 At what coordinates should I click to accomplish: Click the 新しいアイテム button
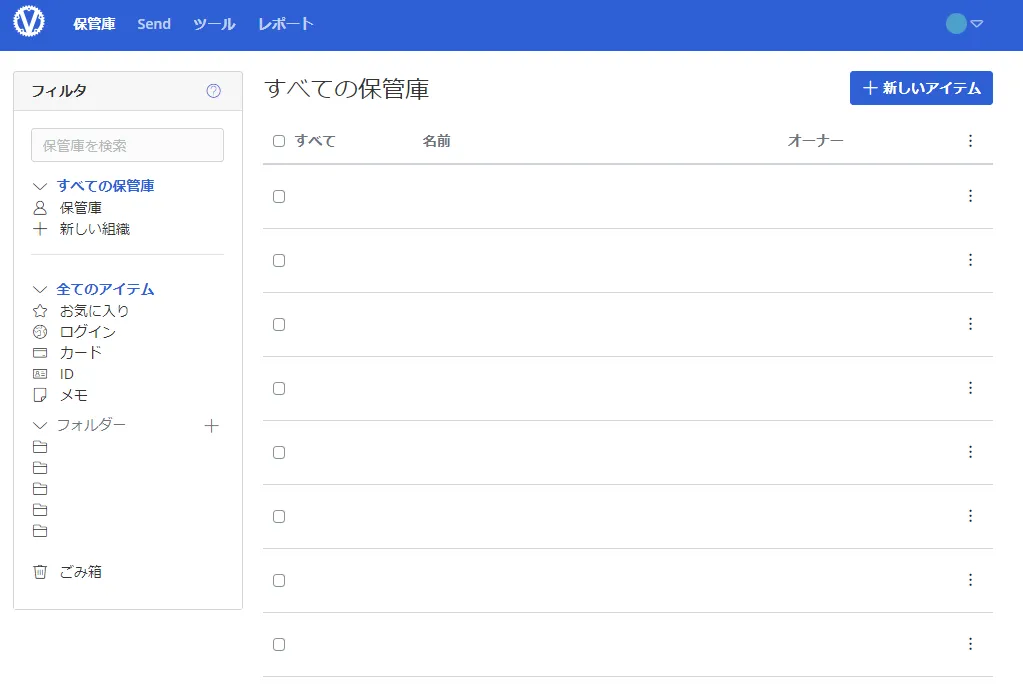920,88
